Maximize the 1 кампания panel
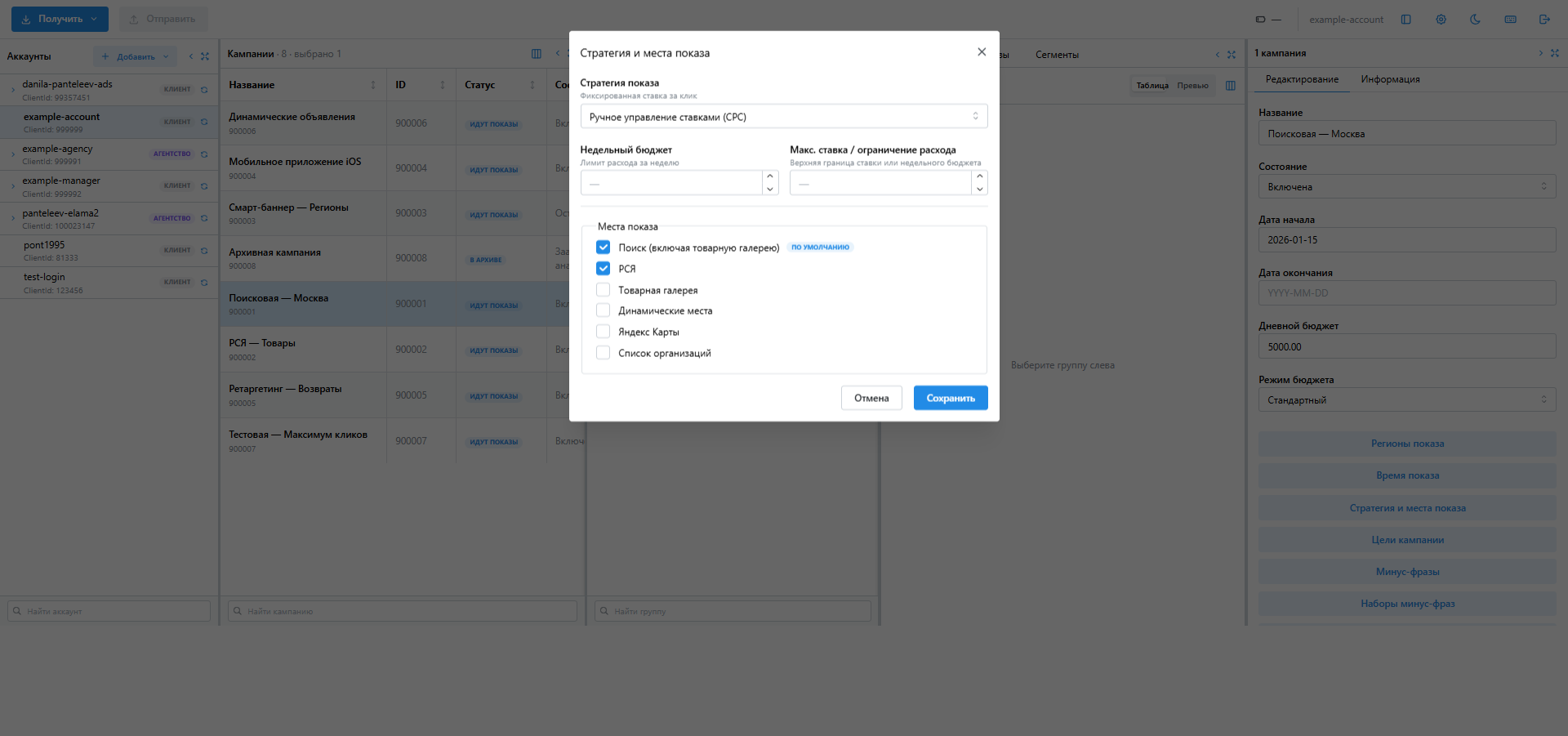This screenshot has height=736, width=1568. pyautogui.click(x=1555, y=53)
